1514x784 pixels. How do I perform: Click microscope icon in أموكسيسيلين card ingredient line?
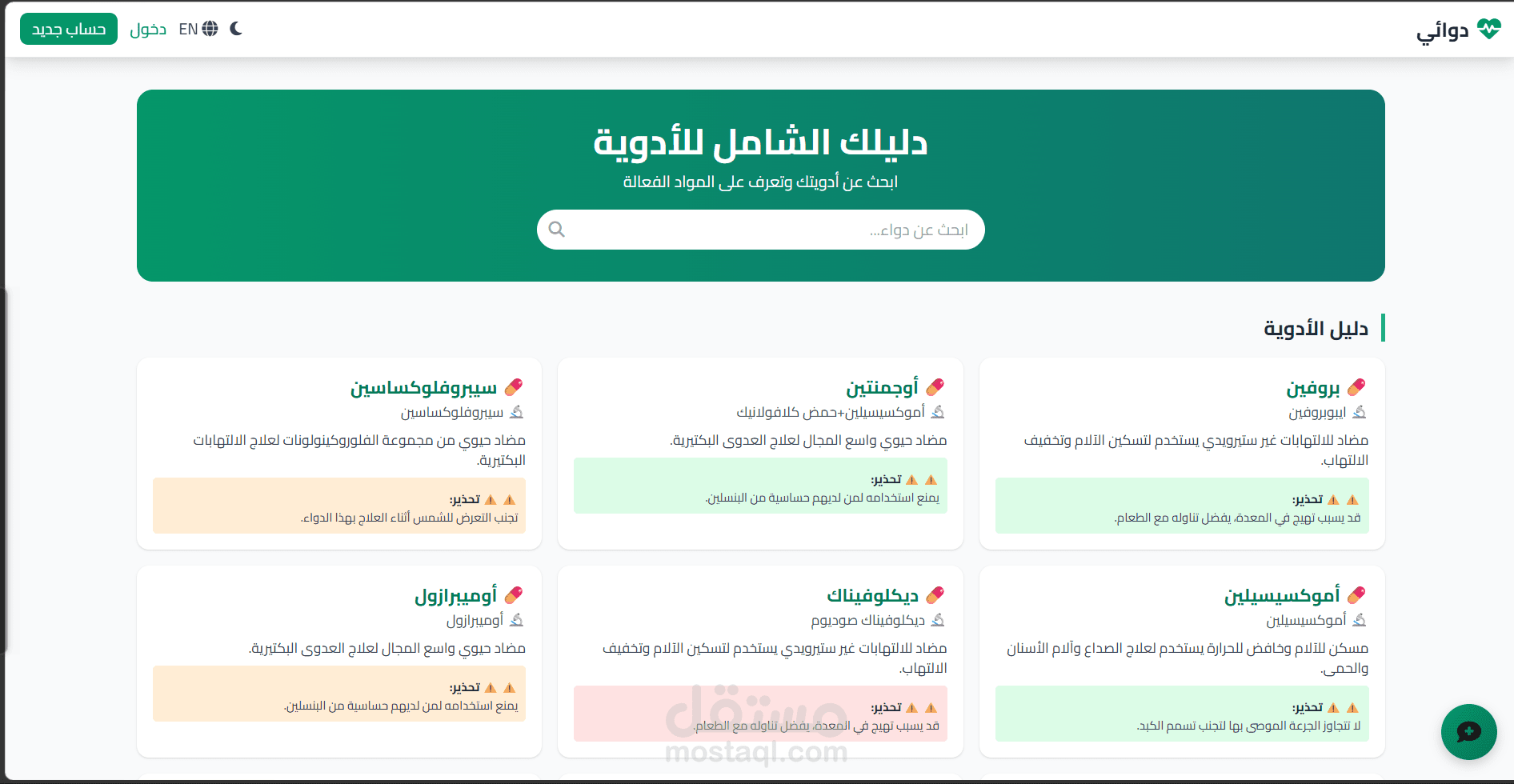point(1360,620)
